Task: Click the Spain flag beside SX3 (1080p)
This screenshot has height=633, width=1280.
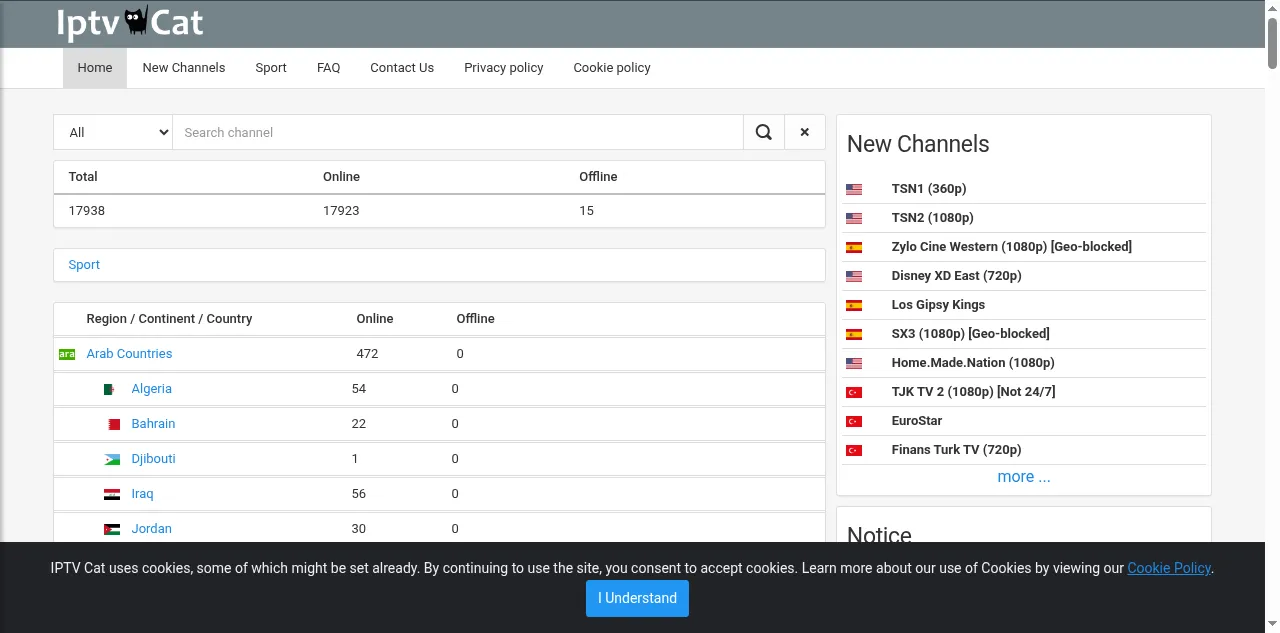Action: (x=854, y=334)
